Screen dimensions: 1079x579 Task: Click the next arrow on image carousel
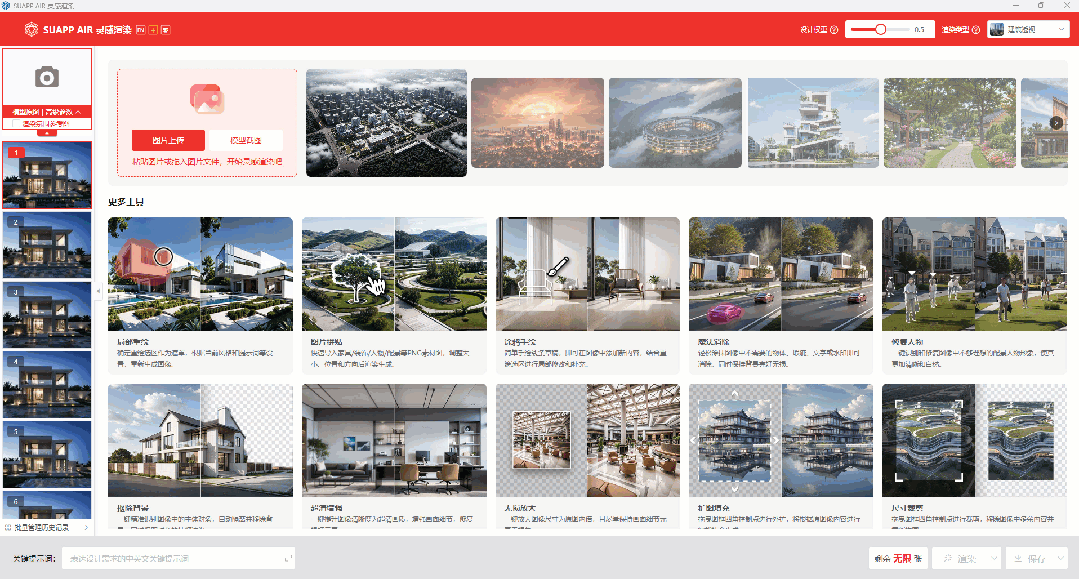(x=1056, y=123)
